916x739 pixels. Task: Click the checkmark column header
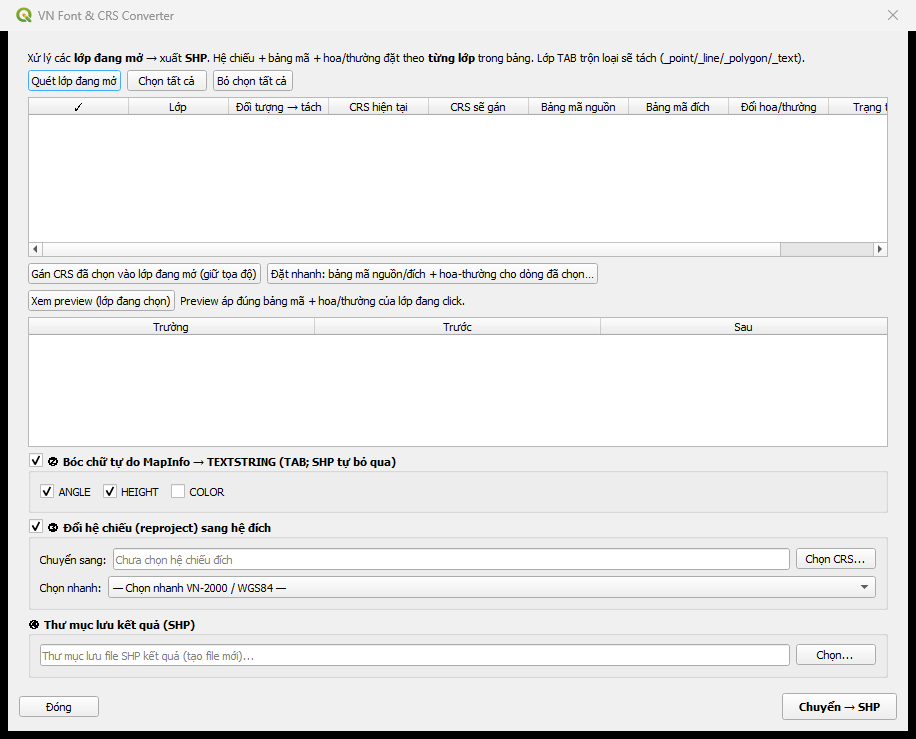(x=78, y=107)
